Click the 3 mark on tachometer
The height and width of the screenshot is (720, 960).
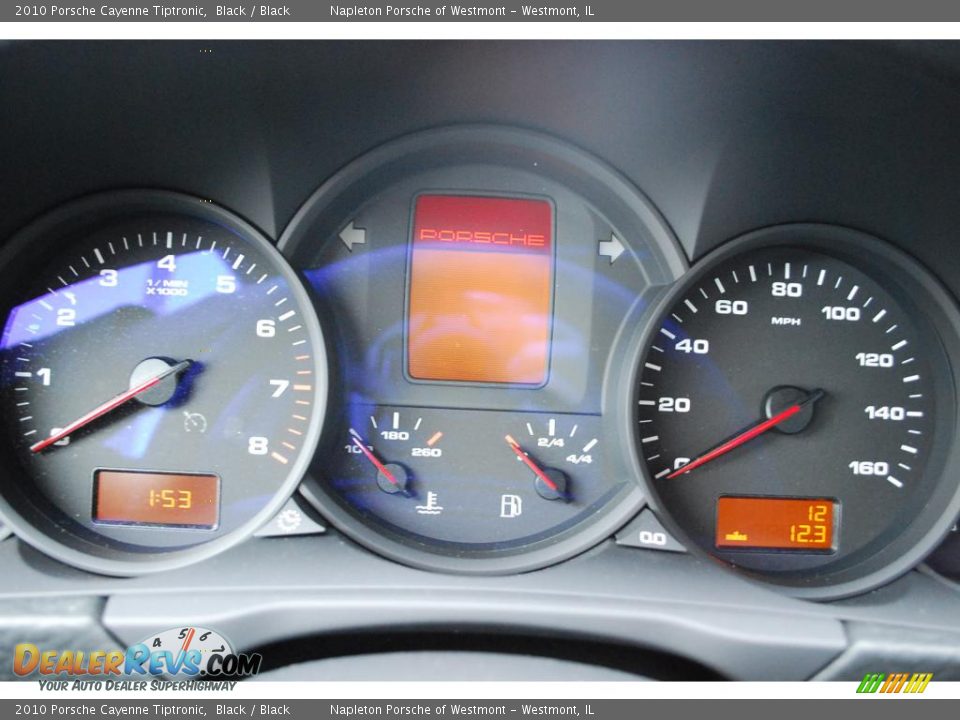[x=108, y=278]
